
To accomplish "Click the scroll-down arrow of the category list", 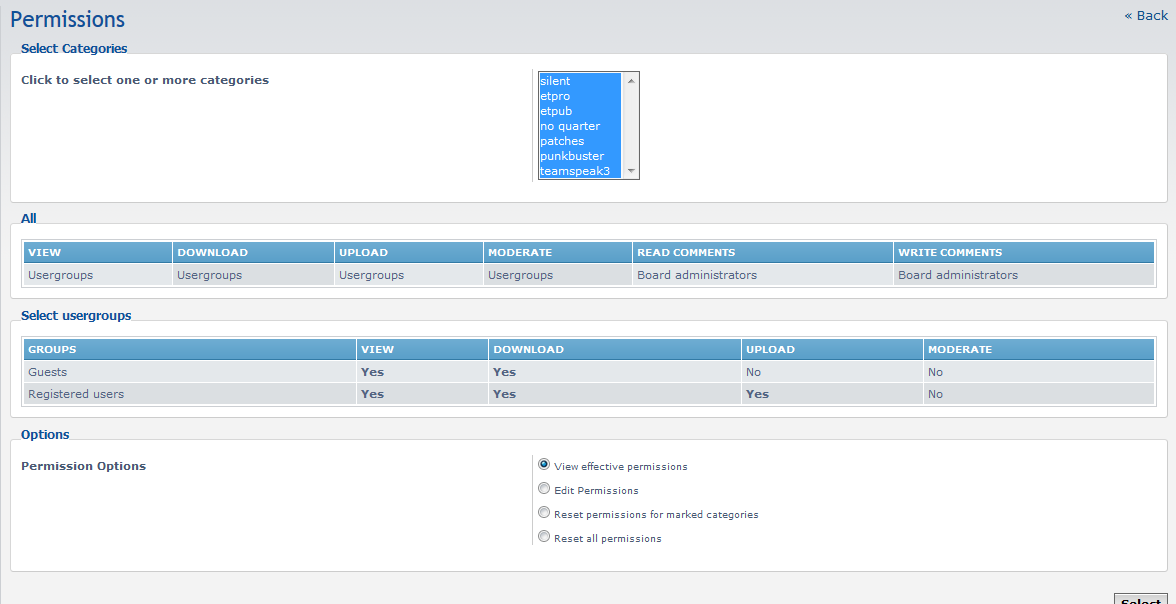I will pyautogui.click(x=631, y=172).
